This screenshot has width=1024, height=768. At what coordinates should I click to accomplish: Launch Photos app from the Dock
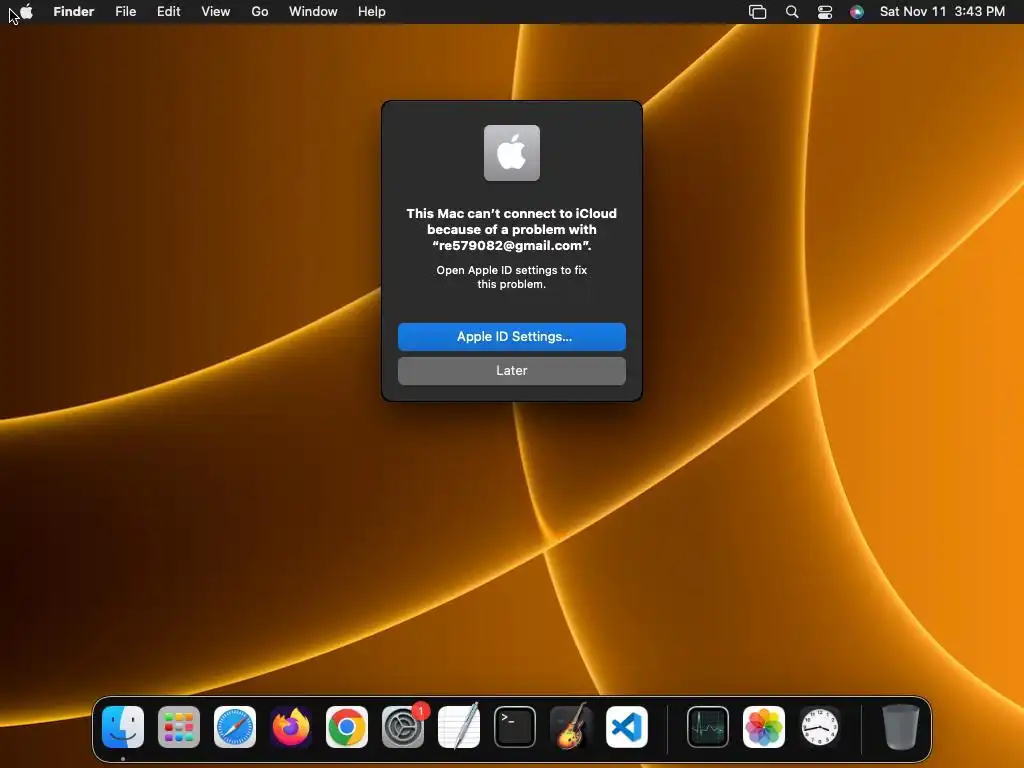coord(764,727)
